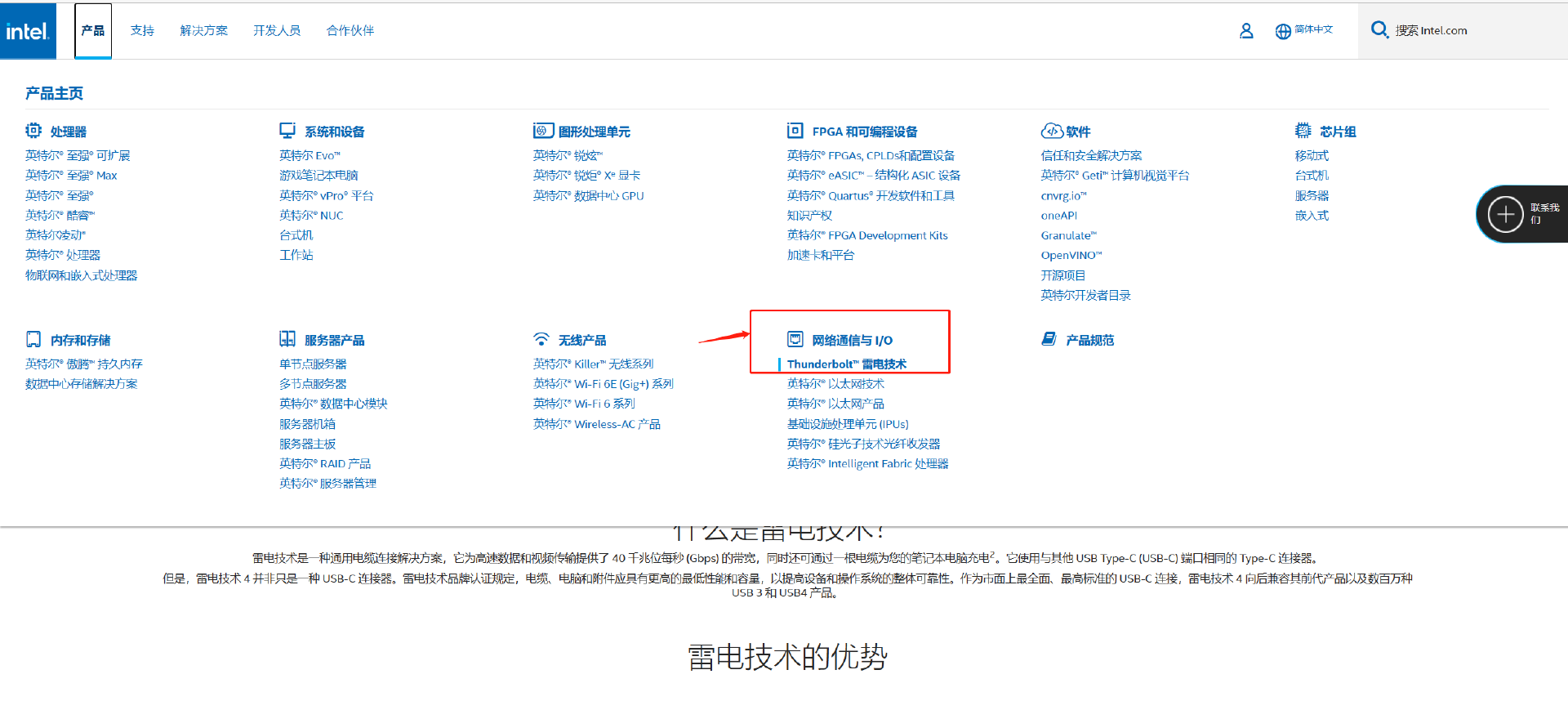Open 英特尔 Geti 计算机视觉平台 link
This screenshot has height=719, width=1568.
1115,175
